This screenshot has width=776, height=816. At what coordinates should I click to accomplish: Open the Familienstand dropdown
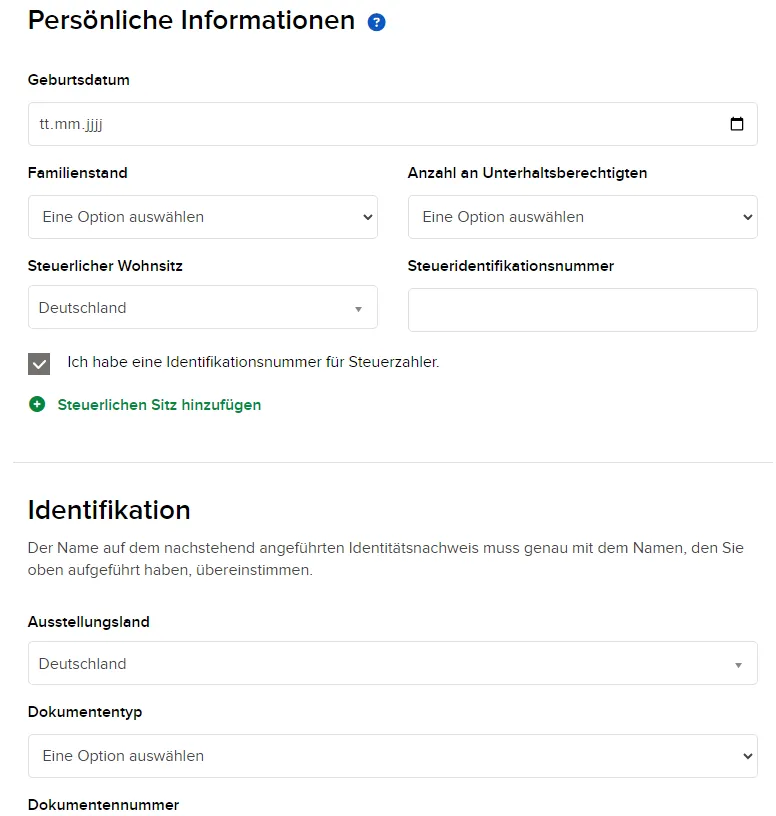coord(203,217)
